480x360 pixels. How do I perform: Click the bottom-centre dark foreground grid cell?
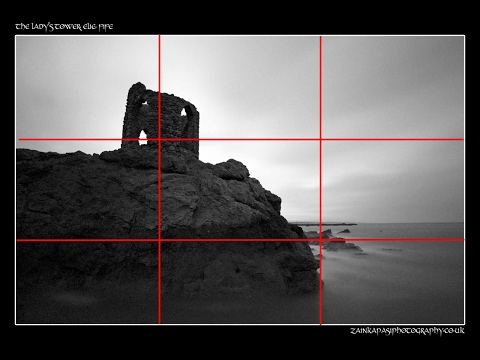tap(240, 282)
